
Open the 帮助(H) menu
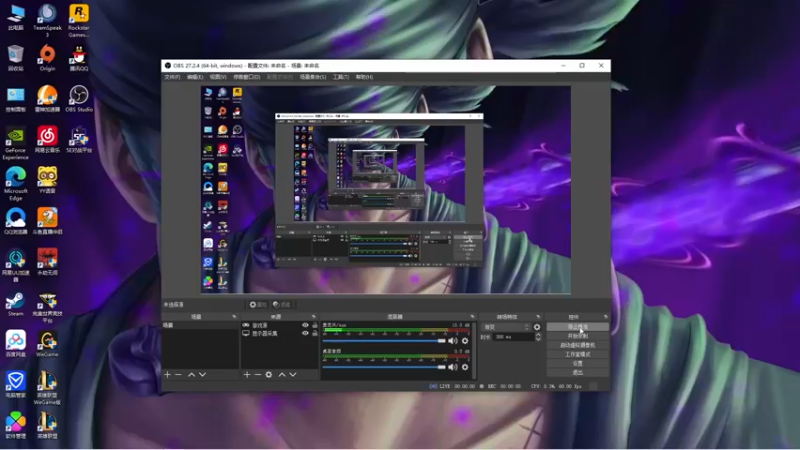[364, 77]
